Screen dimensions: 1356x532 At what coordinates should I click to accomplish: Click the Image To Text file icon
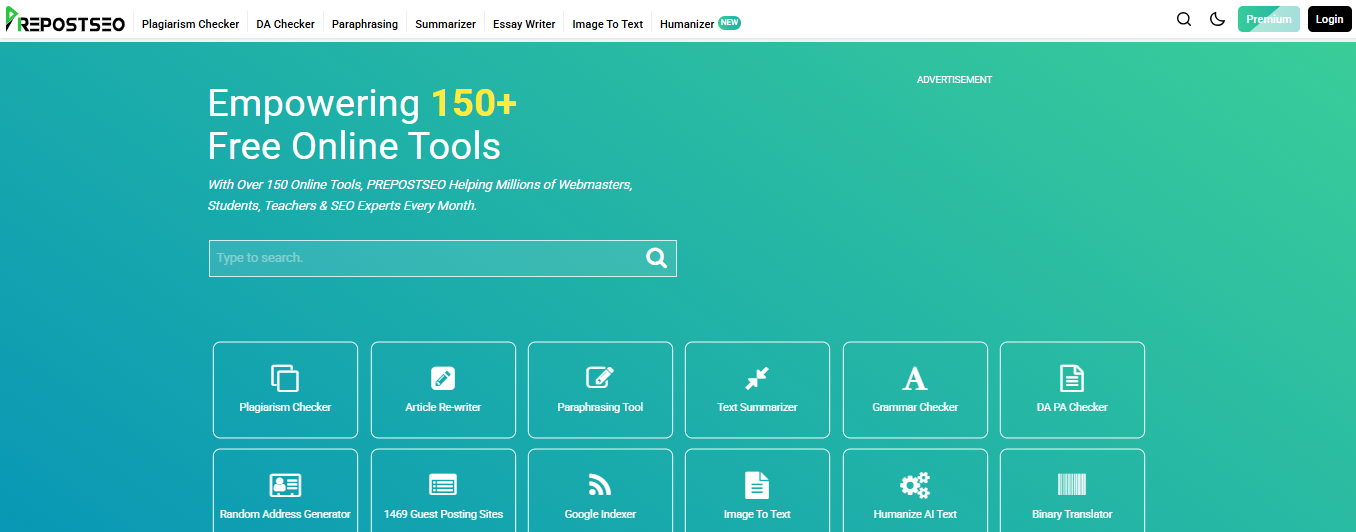pyautogui.click(x=757, y=485)
